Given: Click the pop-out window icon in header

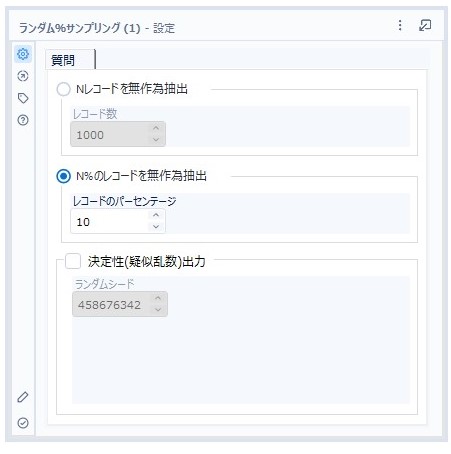Looking at the screenshot, I should click(425, 25).
